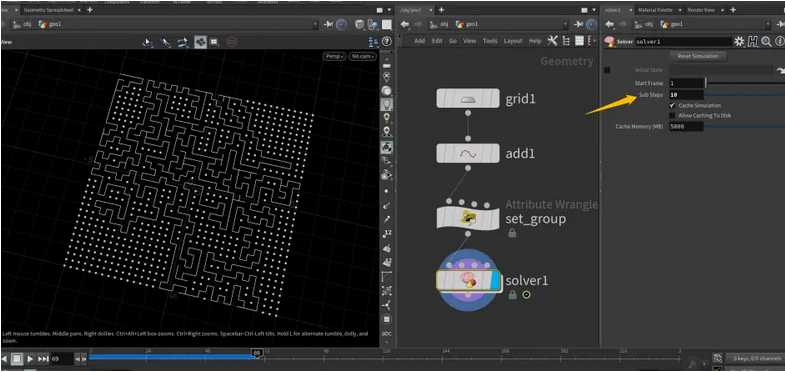This screenshot has height=372, width=785.
Task: Open the View menu in network editor
Action: (469, 41)
